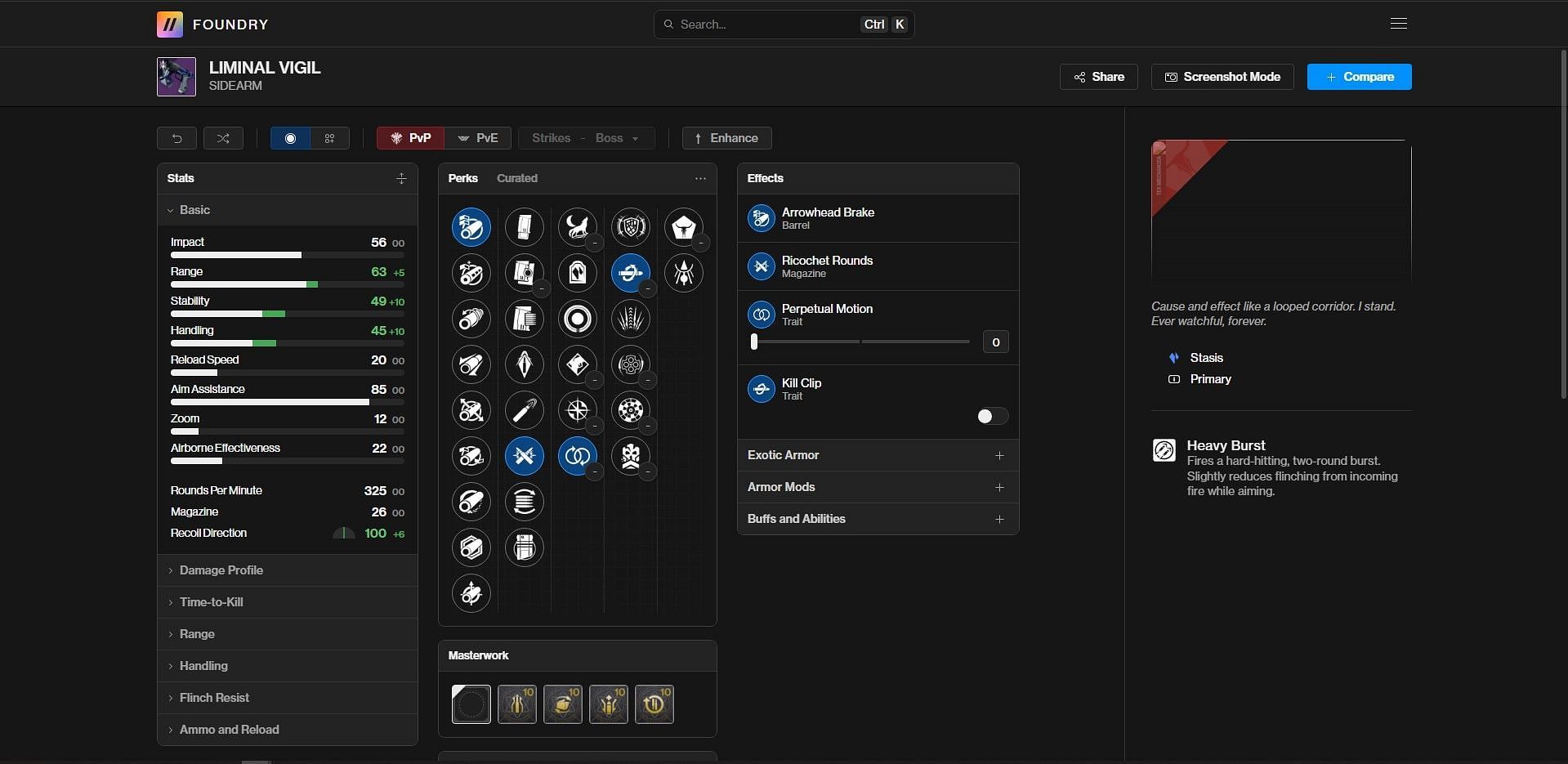The width and height of the screenshot is (1568, 764).
Task: Expand the Buffs and Abilities section
Action: coord(878,519)
